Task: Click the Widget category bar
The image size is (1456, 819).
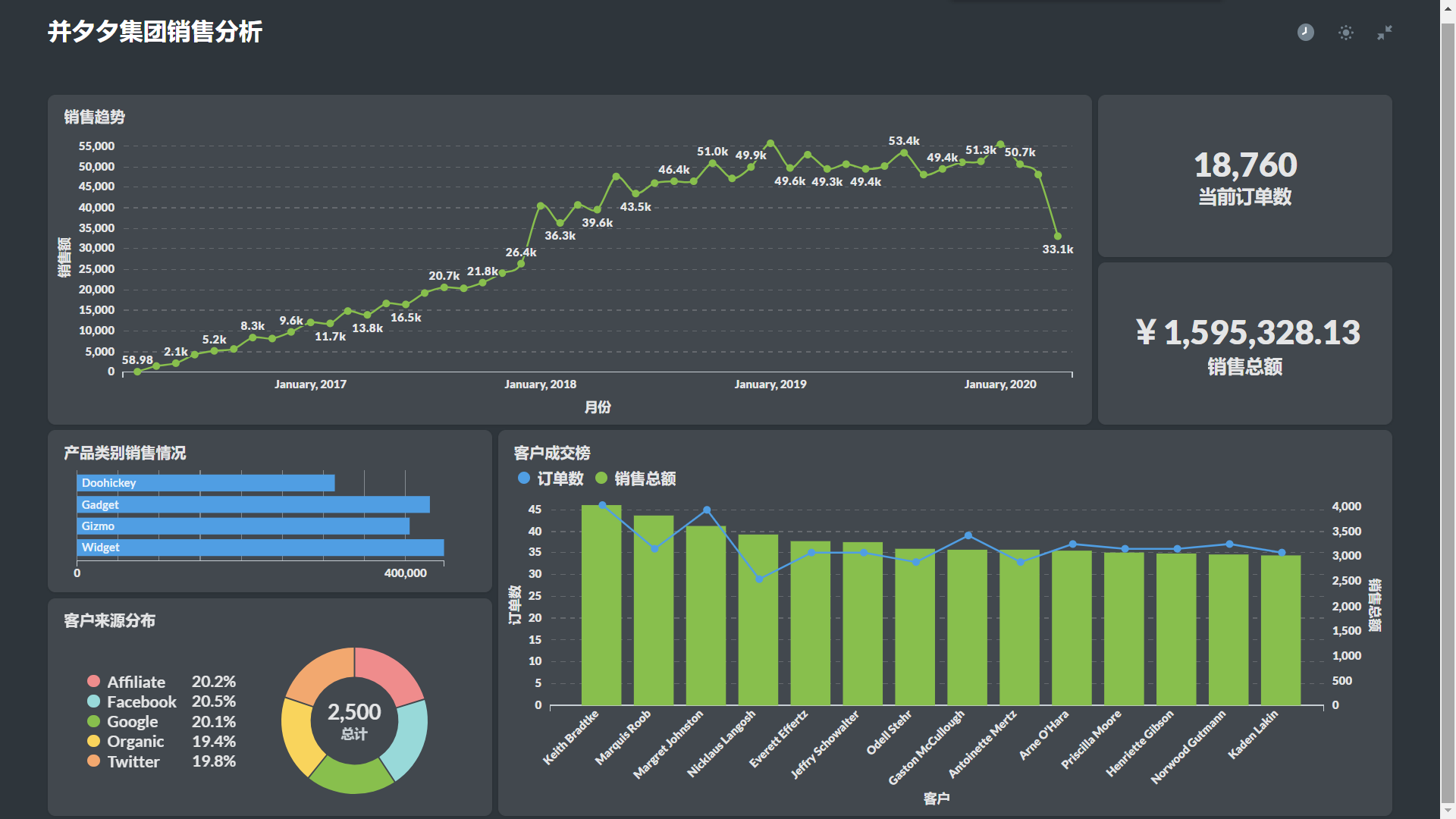Action: coord(260,548)
